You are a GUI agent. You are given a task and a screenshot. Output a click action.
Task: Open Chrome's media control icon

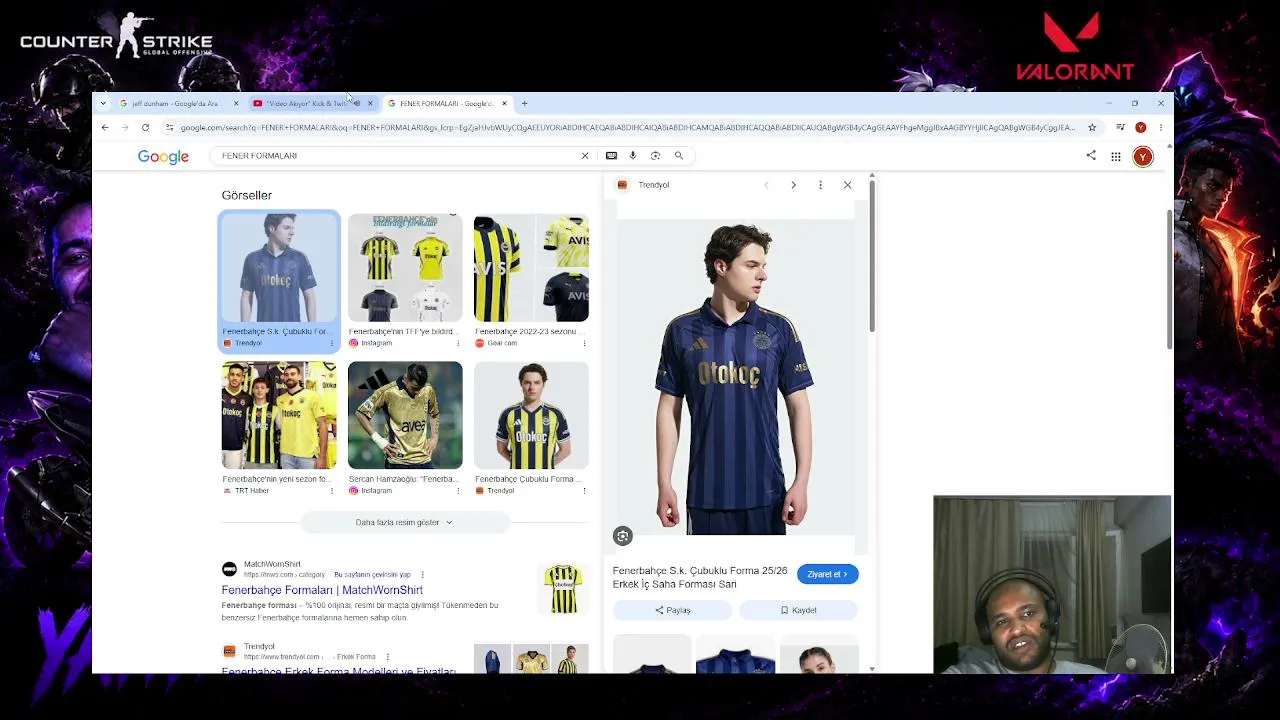[x=1120, y=127]
